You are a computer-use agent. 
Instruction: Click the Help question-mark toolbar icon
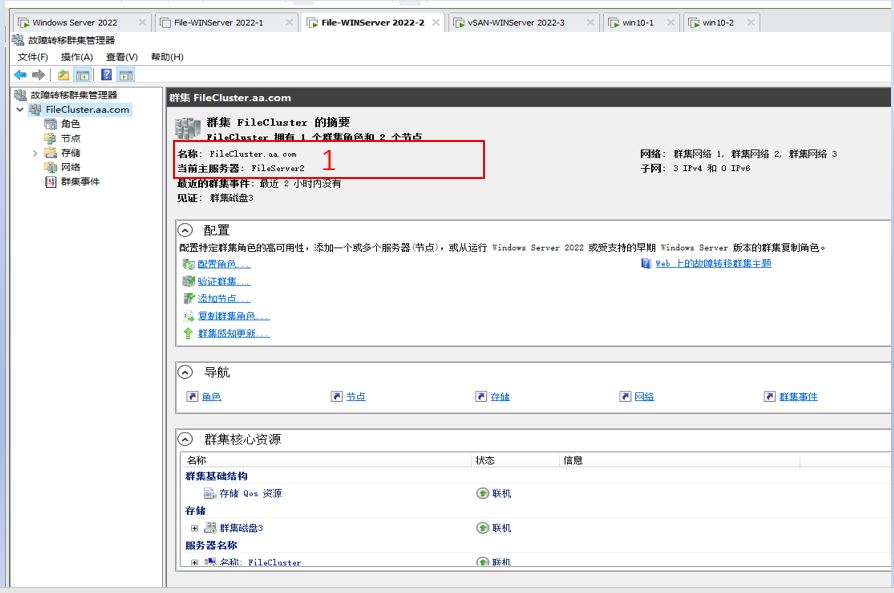click(x=106, y=75)
